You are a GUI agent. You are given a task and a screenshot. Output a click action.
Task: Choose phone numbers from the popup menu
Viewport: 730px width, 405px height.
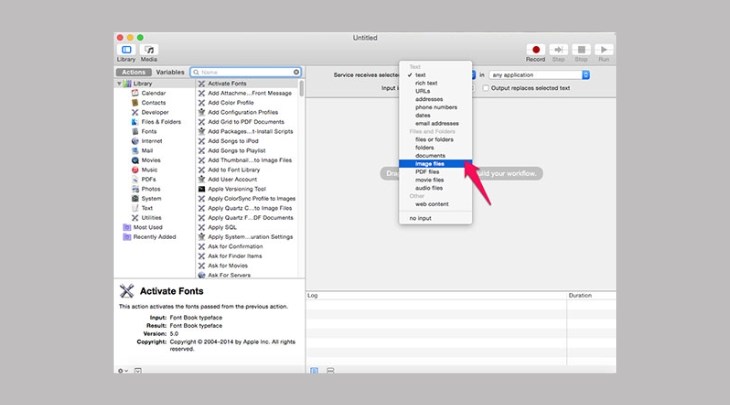(435, 107)
